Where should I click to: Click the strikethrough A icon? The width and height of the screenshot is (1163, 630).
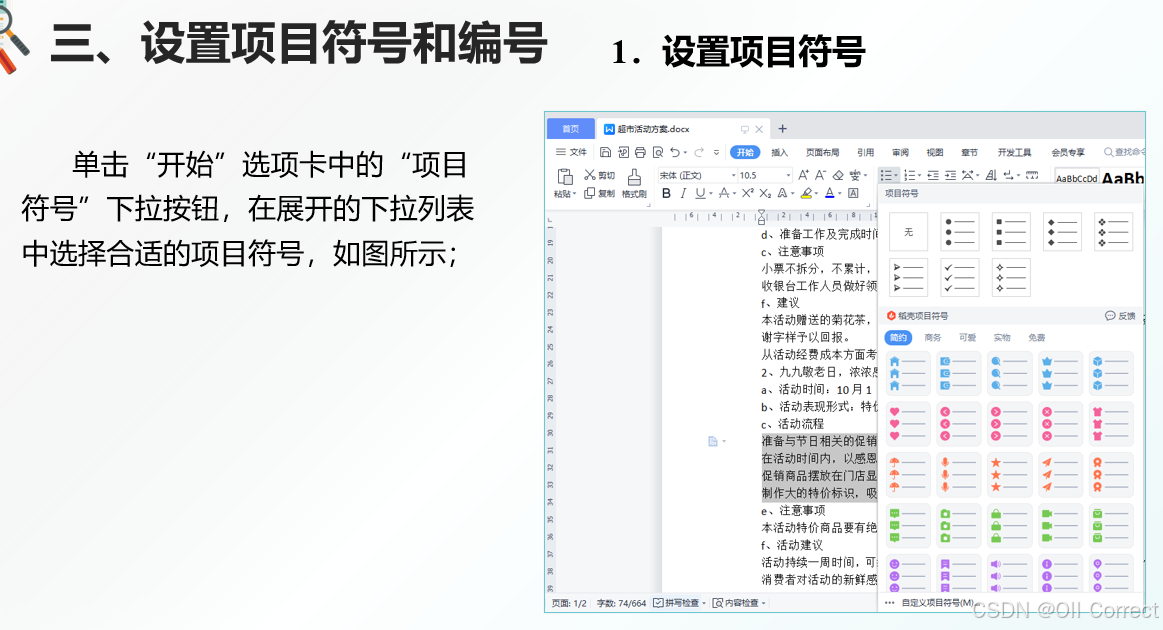723,193
